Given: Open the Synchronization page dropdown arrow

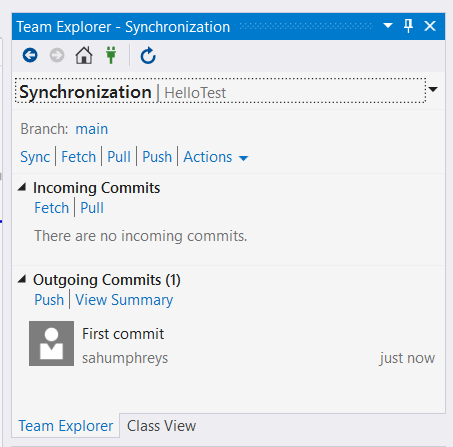Looking at the screenshot, I should 433,89.
